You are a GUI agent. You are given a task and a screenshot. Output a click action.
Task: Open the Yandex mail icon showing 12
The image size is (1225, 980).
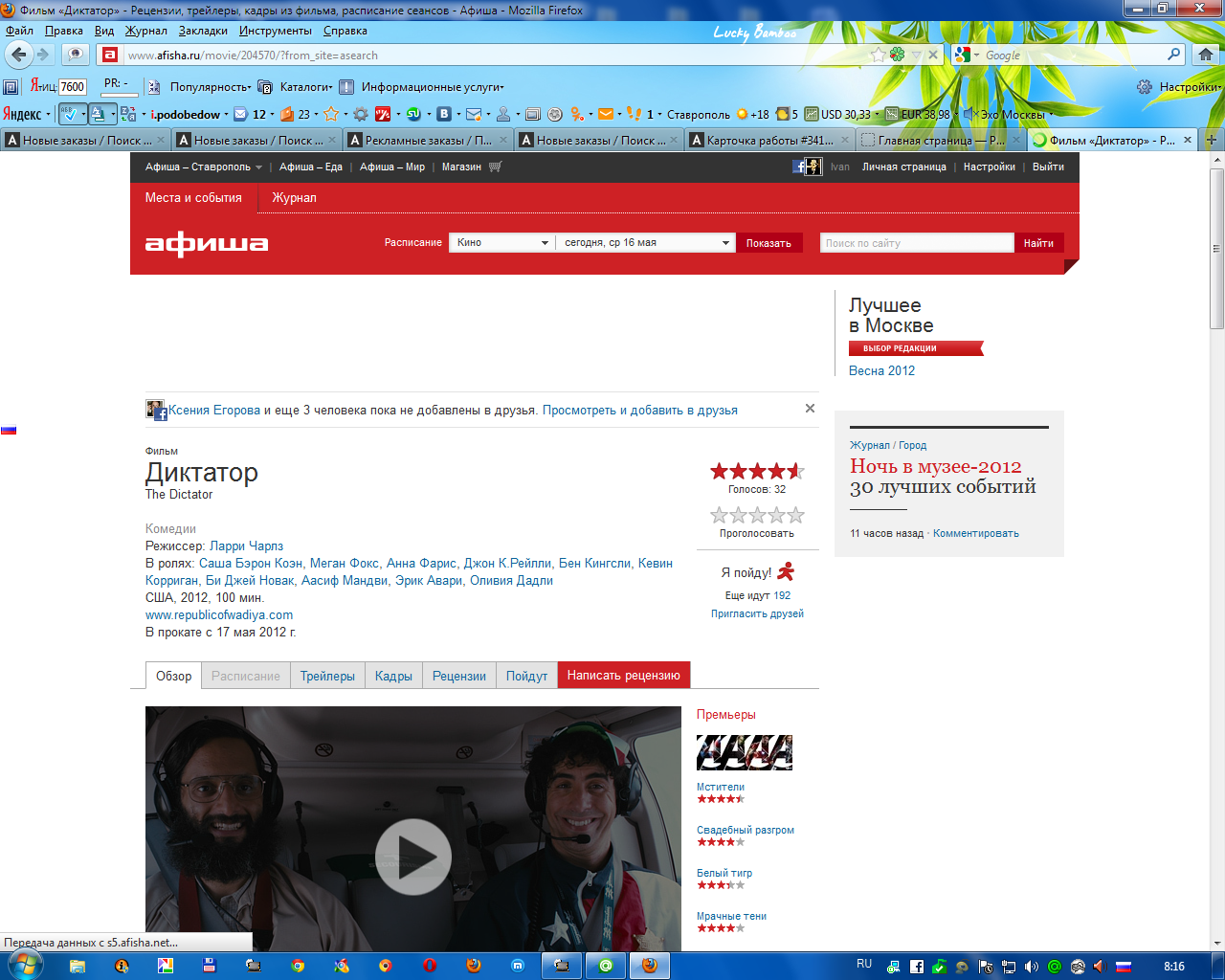pos(241,114)
